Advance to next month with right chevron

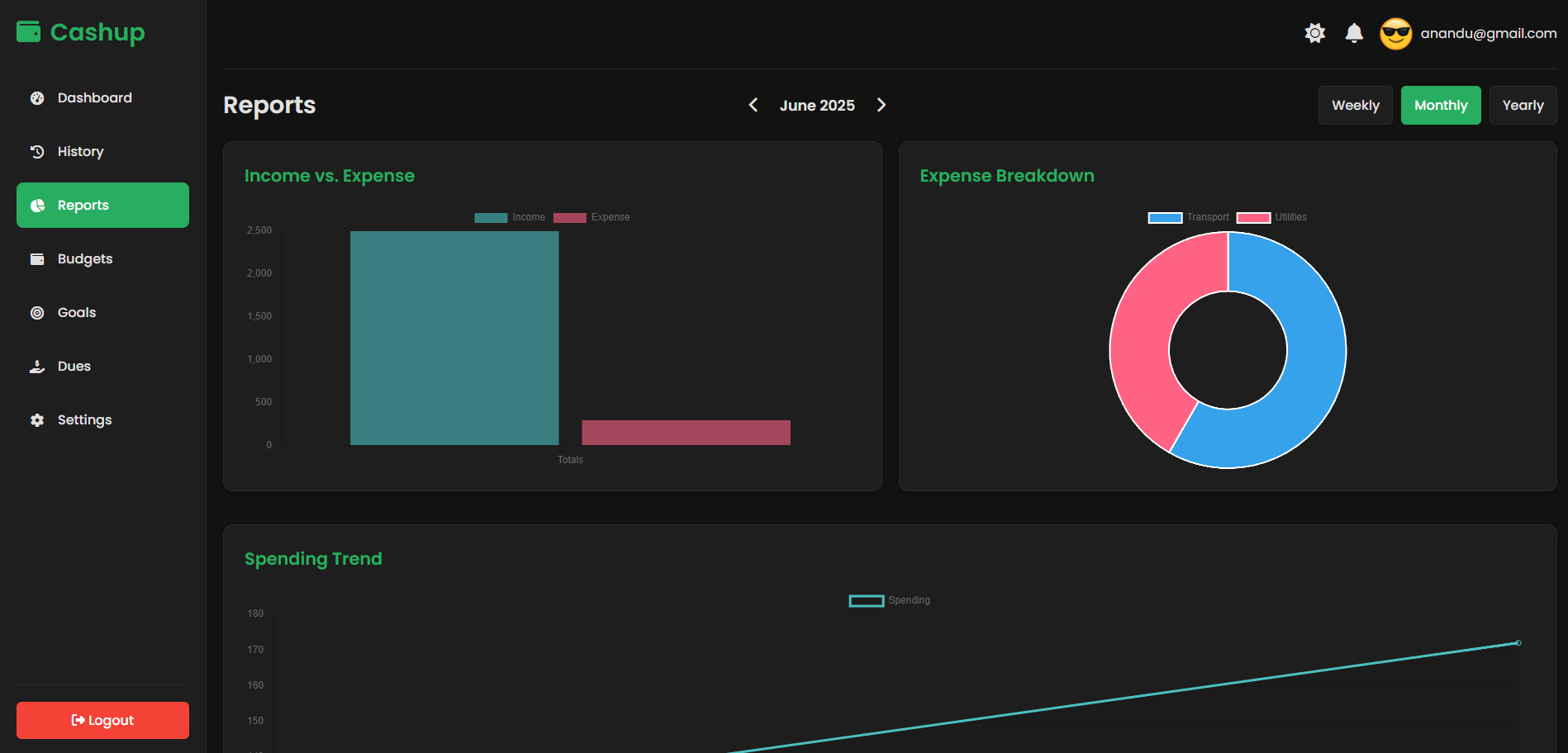tap(881, 105)
